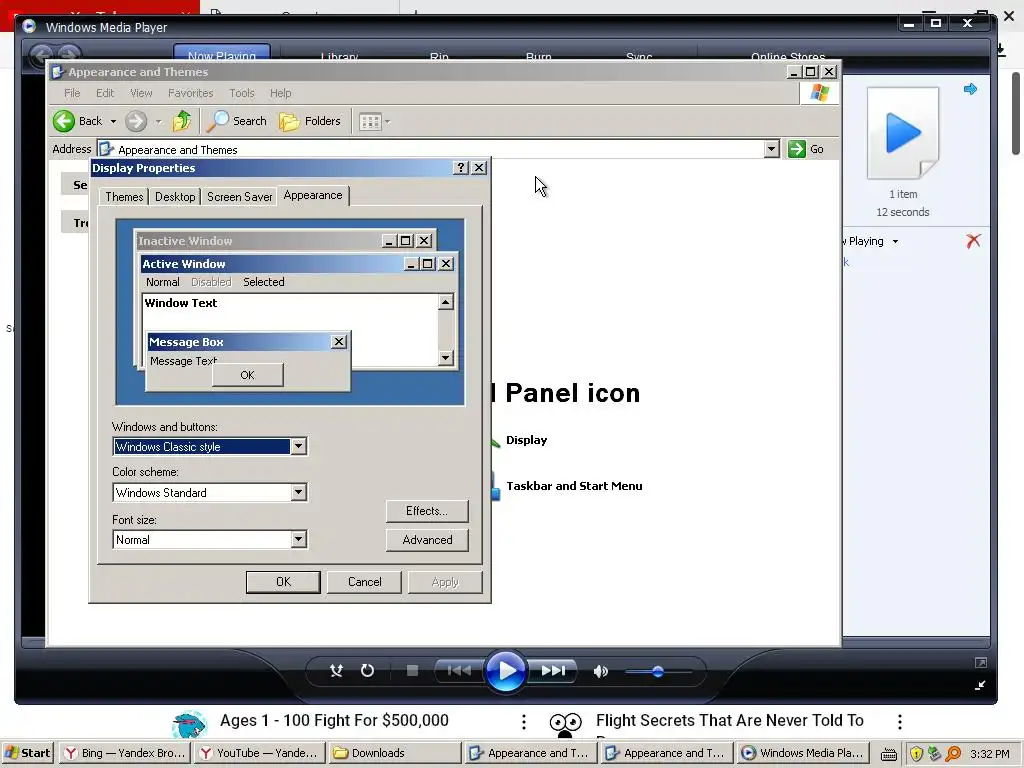Screen dimensions: 1024x768
Task: Click the Stop button in Media Player
Action: click(x=412, y=671)
